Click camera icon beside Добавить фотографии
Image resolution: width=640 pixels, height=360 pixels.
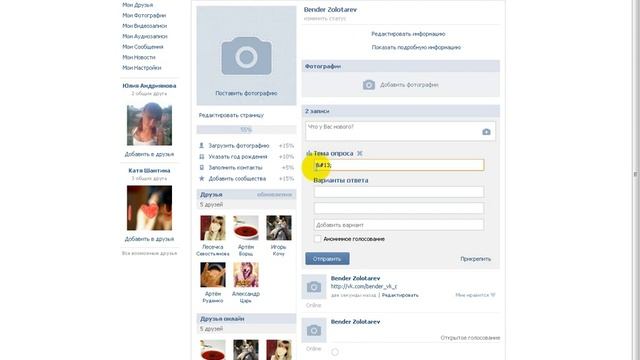pyautogui.click(x=369, y=85)
